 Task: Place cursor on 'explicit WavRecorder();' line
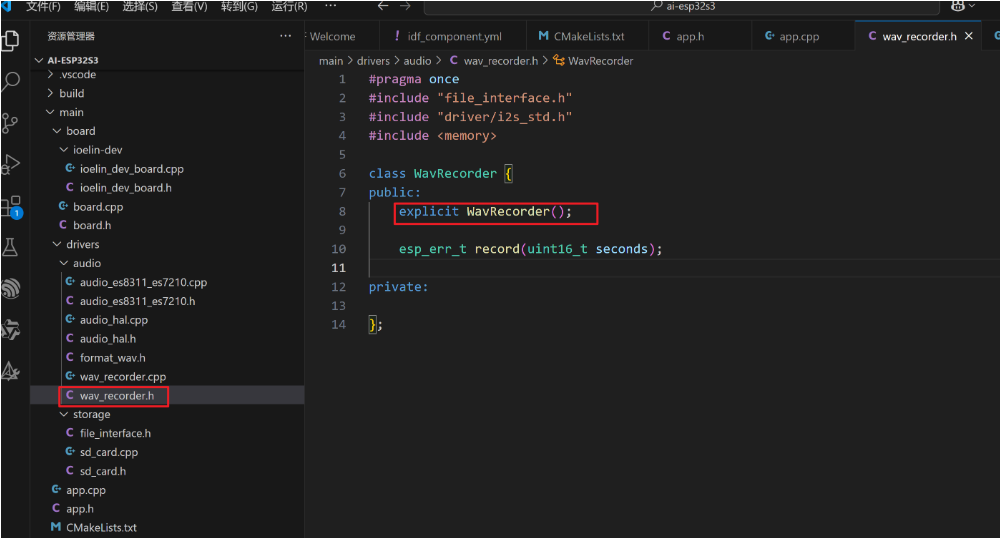pyautogui.click(x=485, y=212)
